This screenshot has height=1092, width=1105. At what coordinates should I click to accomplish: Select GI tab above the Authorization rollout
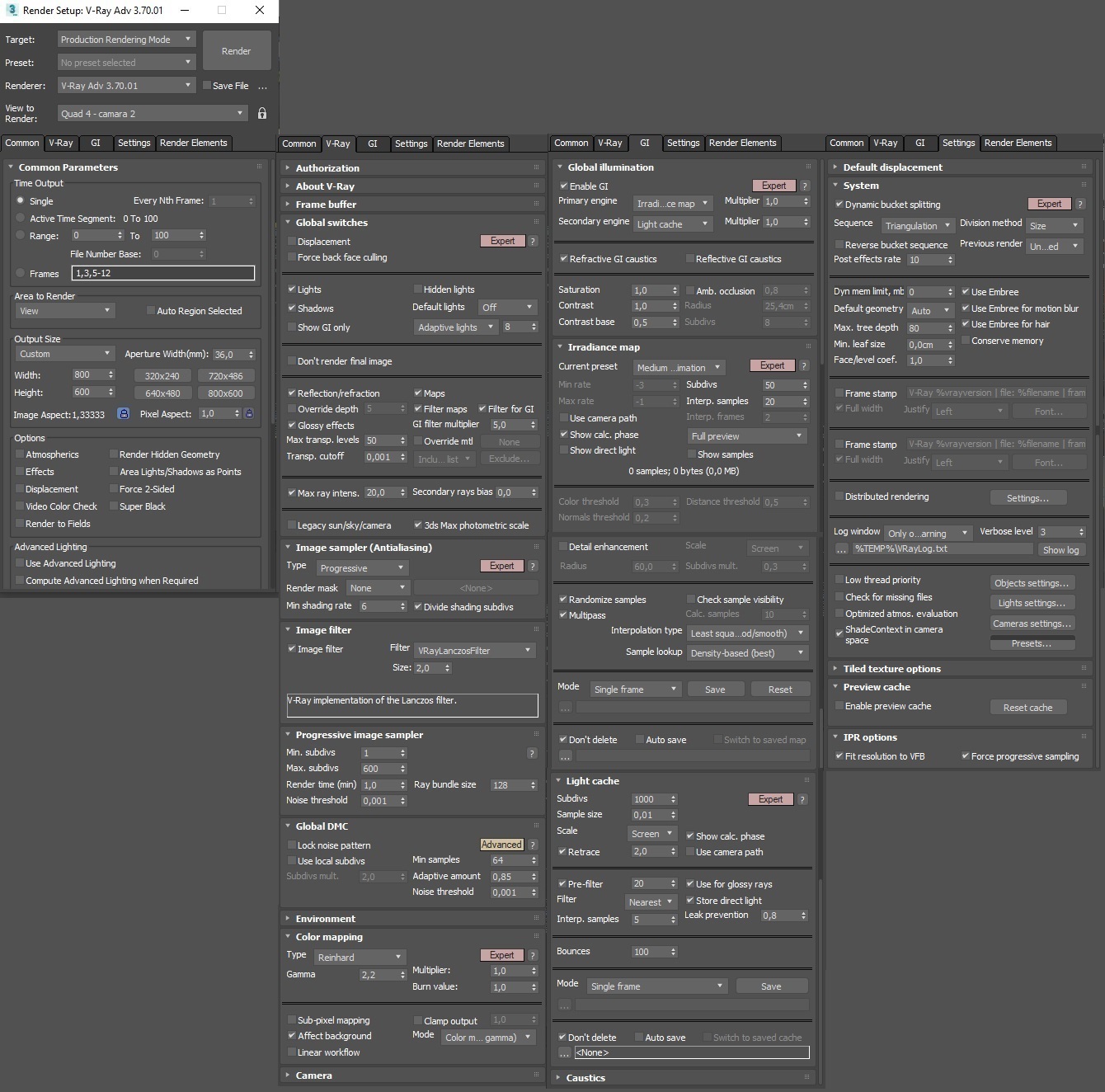(373, 144)
